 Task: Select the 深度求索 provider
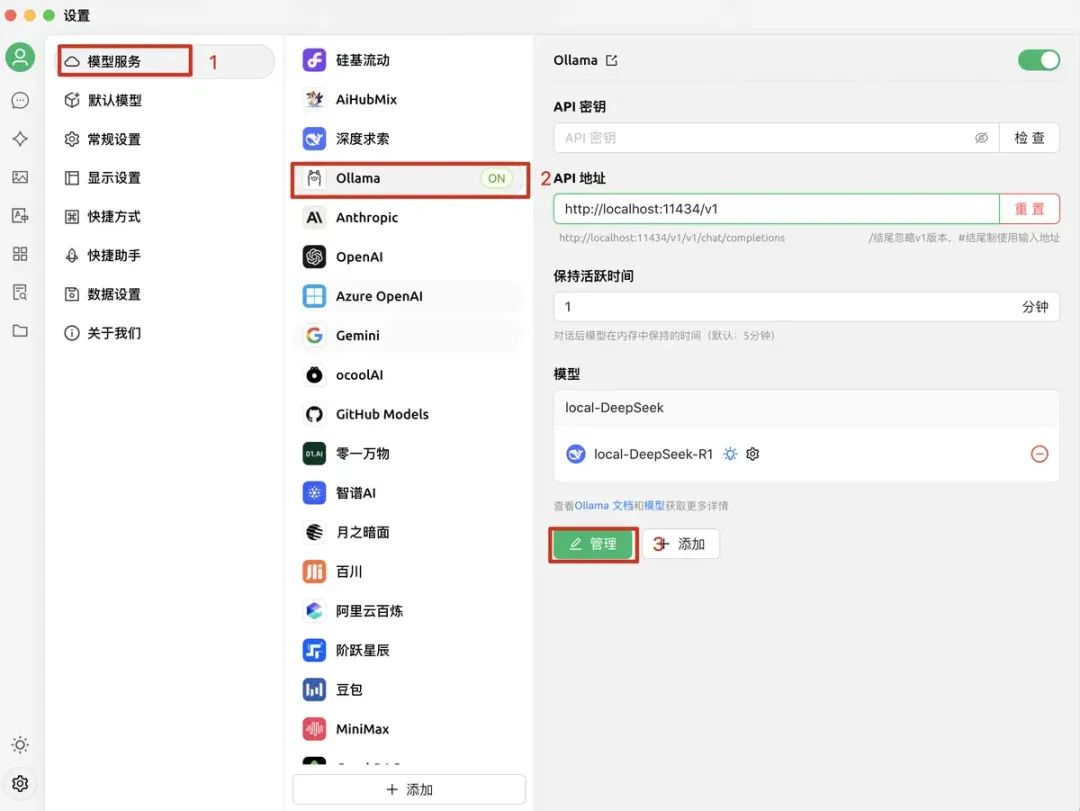click(410, 138)
